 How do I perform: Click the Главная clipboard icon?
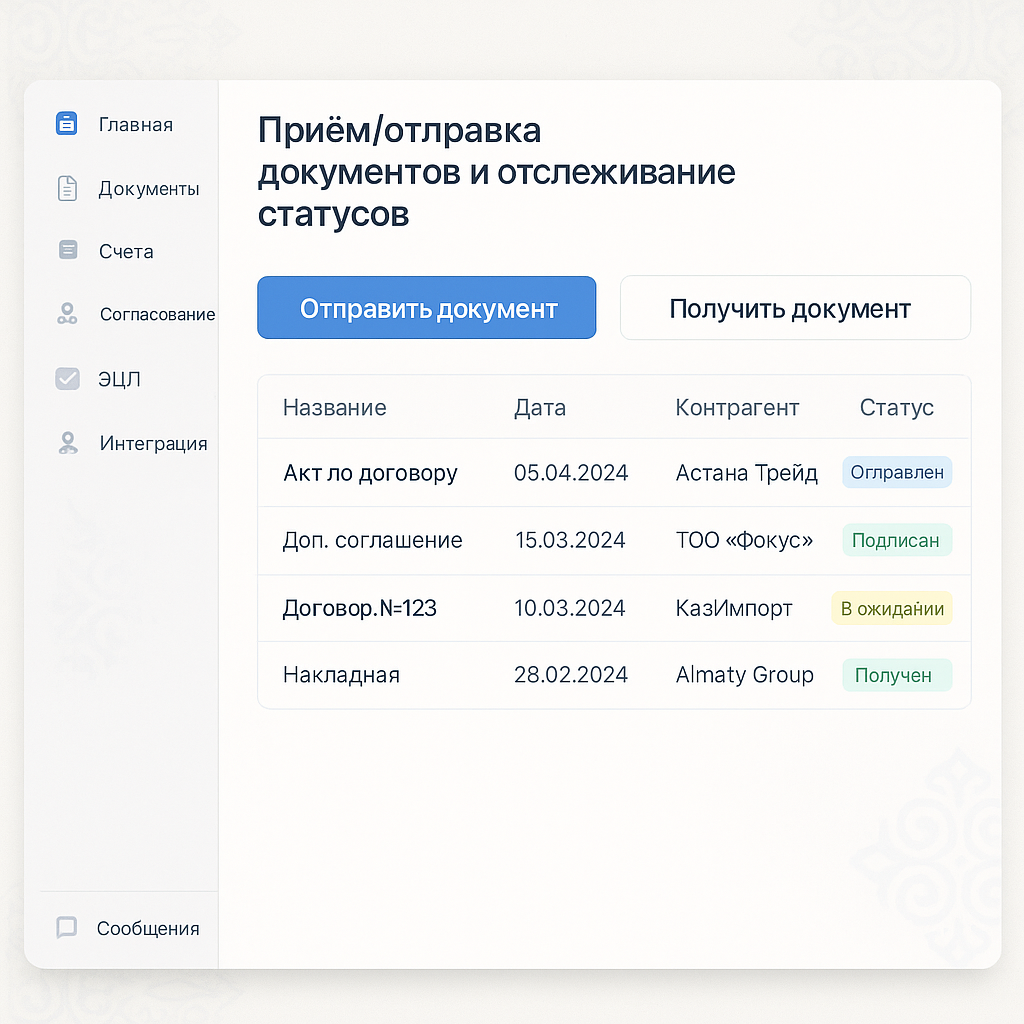point(67,123)
